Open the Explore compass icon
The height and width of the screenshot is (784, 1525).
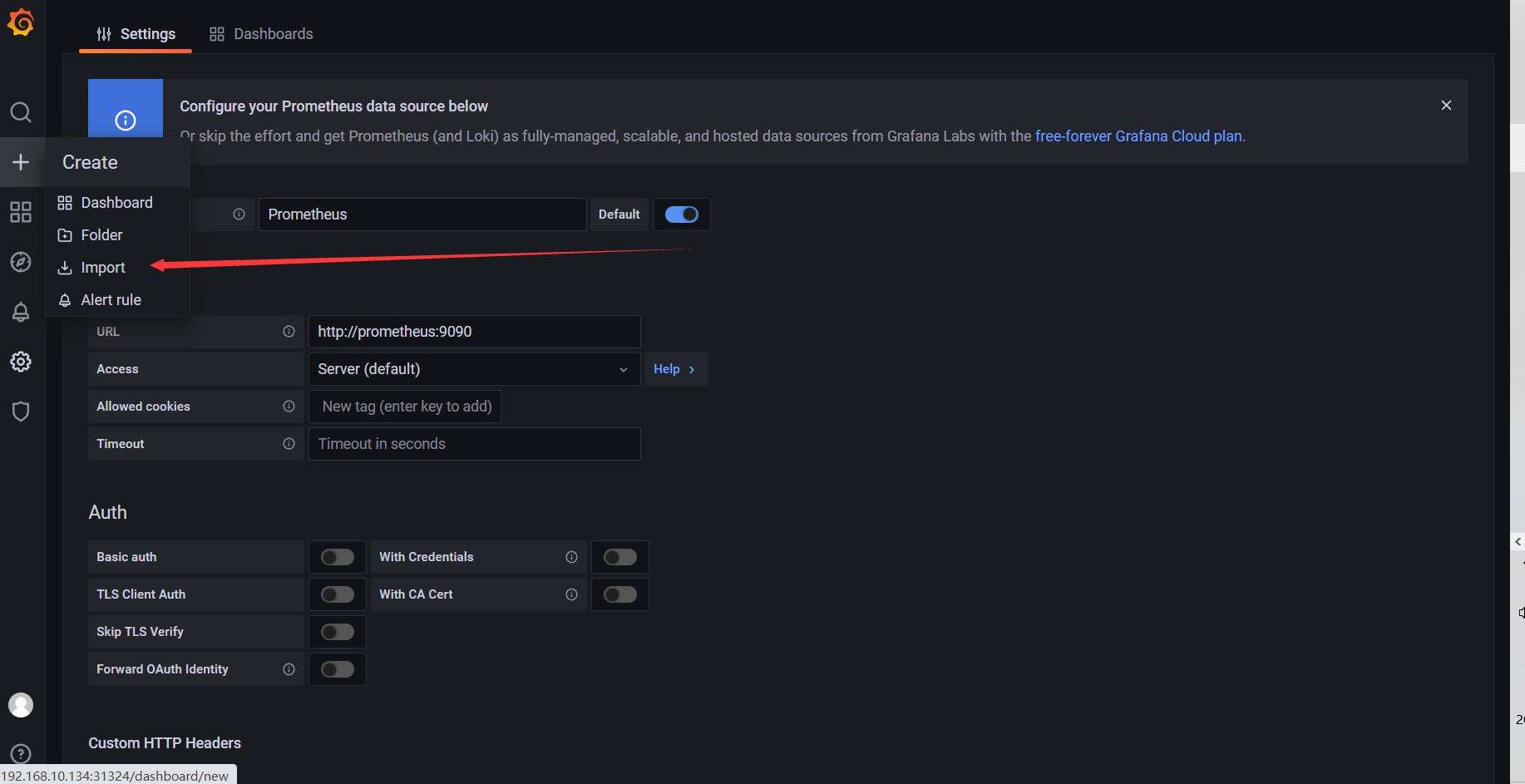pos(21,262)
